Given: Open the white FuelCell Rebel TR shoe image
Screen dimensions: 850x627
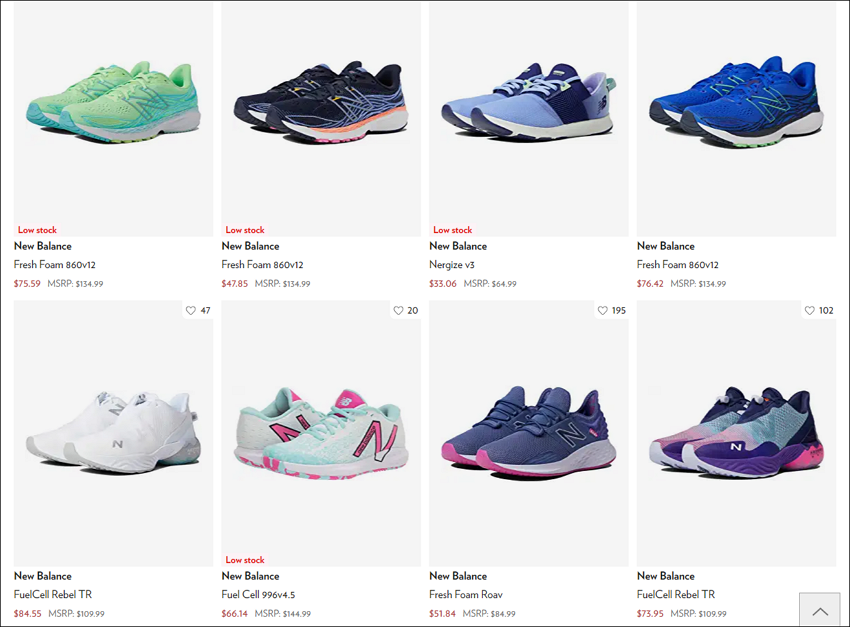Looking at the screenshot, I should (x=113, y=434).
